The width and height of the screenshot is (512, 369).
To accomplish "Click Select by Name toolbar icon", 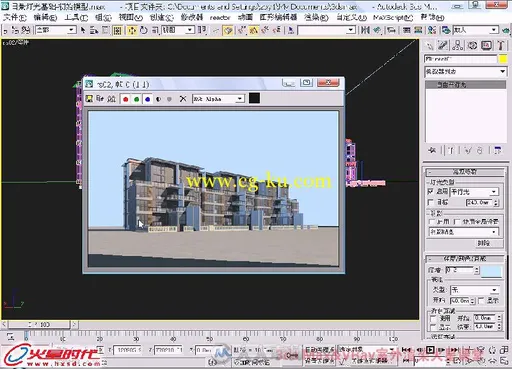I will pos(94,30).
